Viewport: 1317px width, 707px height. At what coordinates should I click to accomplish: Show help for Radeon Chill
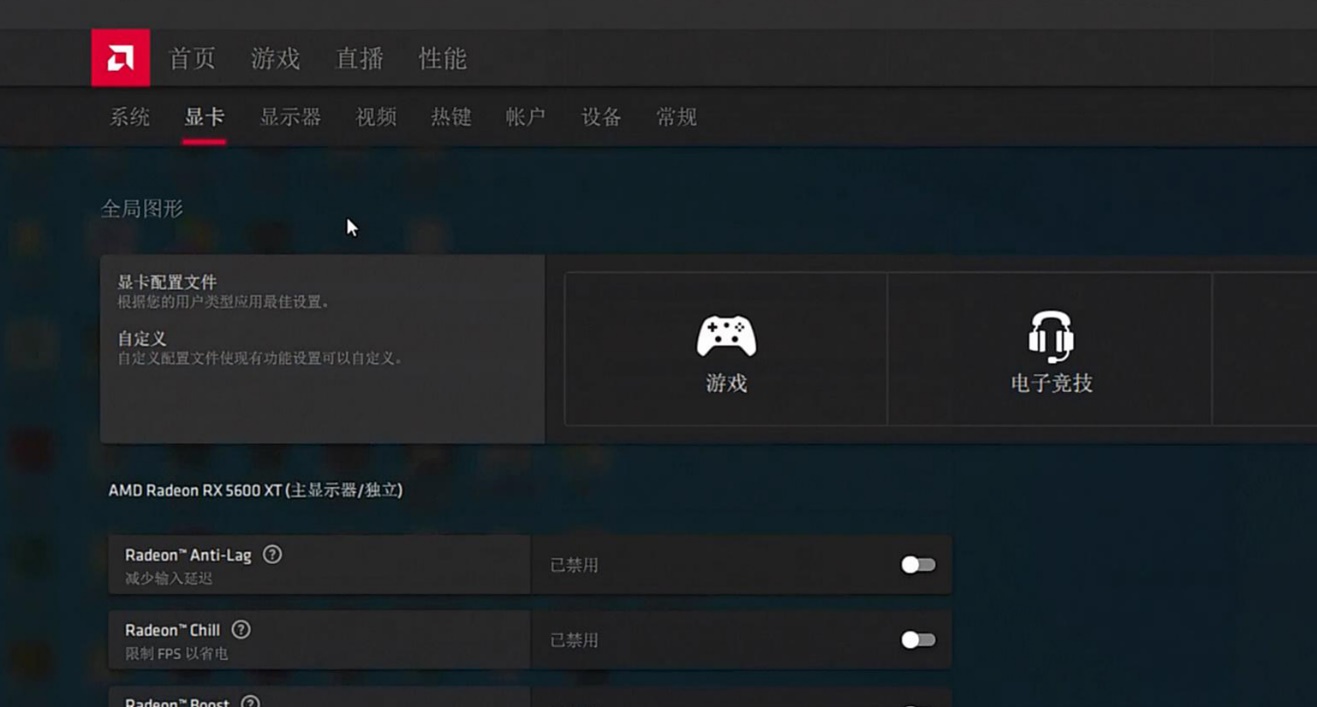pyautogui.click(x=241, y=630)
